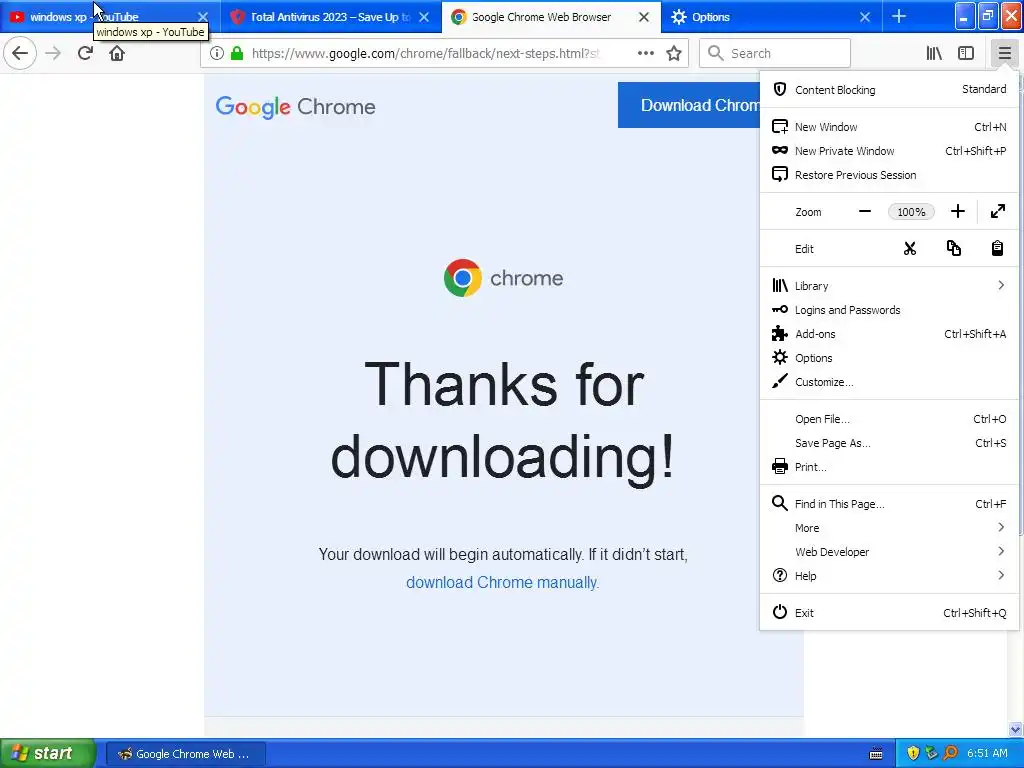Exit Firefox via Exit entry
Viewport: 1024px width, 768px height.
(888, 613)
